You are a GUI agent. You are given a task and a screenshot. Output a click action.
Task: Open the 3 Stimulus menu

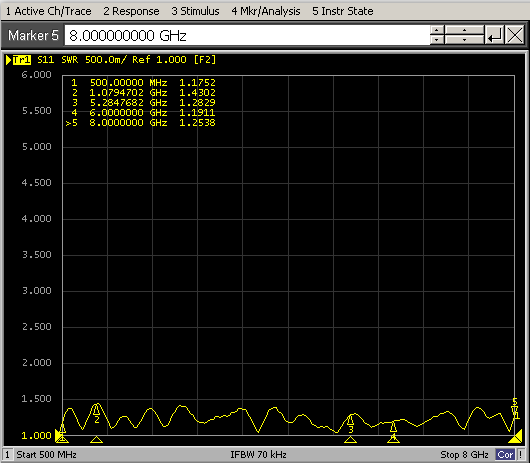(195, 11)
